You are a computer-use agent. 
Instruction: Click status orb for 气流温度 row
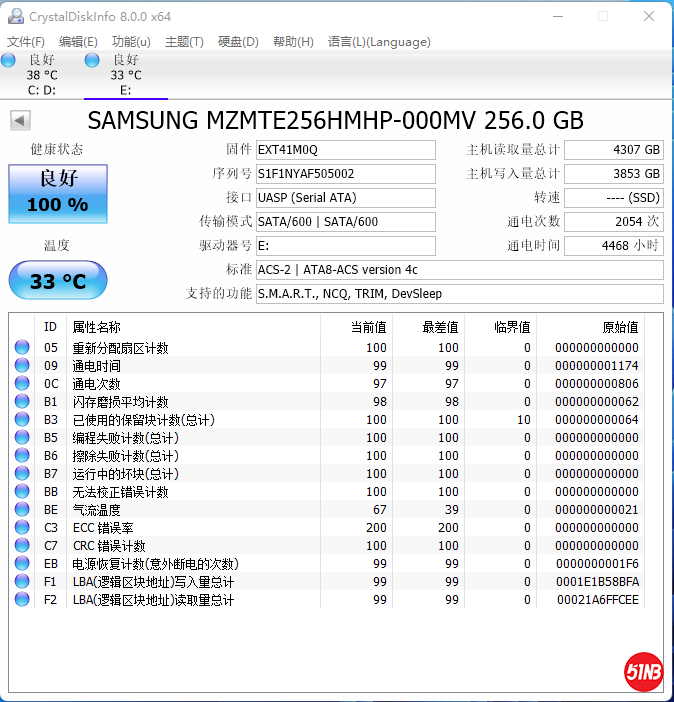pyautogui.click(x=22, y=510)
